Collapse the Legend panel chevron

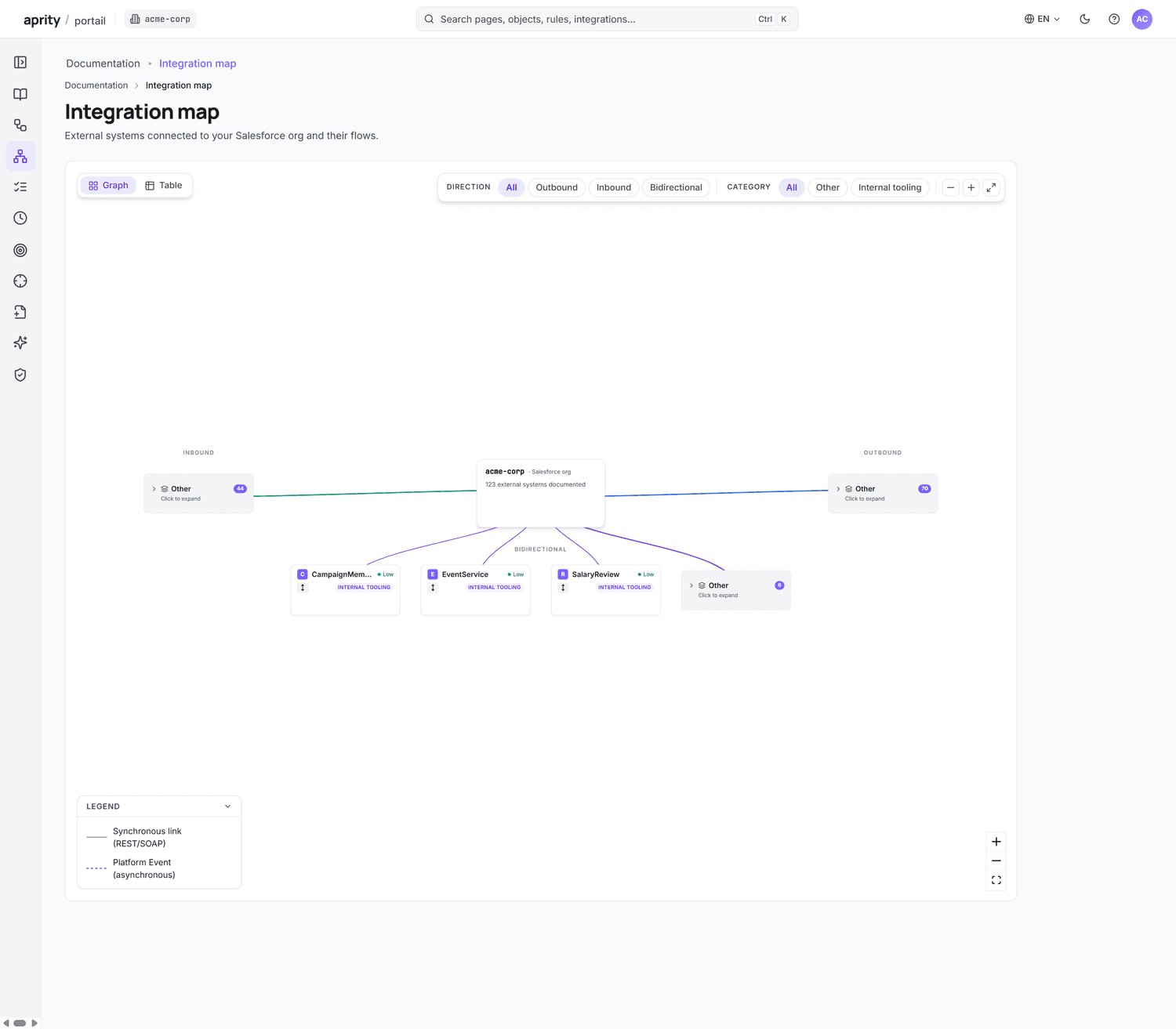228,806
